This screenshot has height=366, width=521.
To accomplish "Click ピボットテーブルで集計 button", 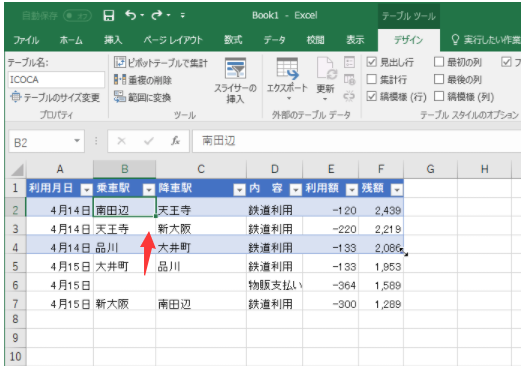I will (161, 63).
